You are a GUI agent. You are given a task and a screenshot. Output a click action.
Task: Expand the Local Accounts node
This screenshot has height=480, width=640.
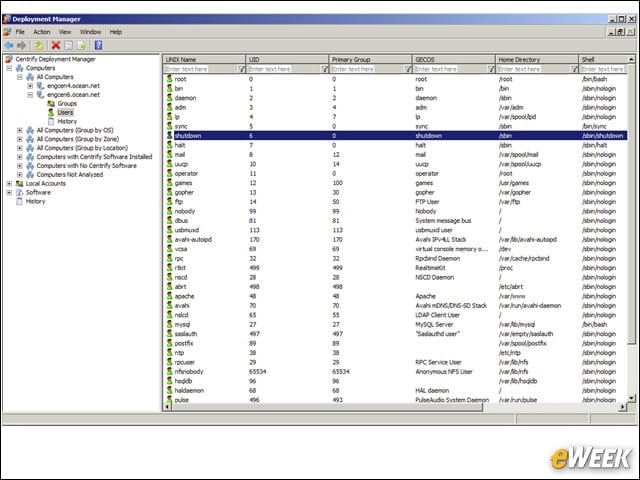coord(9,184)
